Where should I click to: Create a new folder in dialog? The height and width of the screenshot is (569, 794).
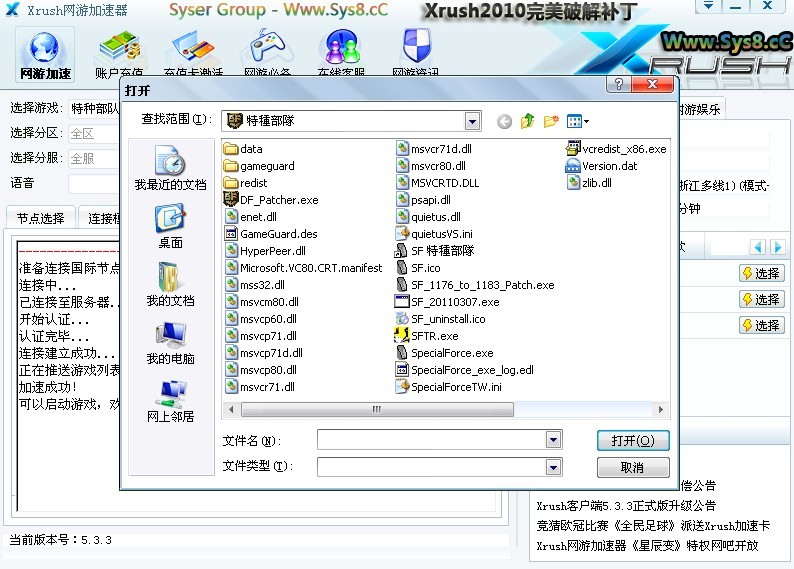[x=551, y=121]
